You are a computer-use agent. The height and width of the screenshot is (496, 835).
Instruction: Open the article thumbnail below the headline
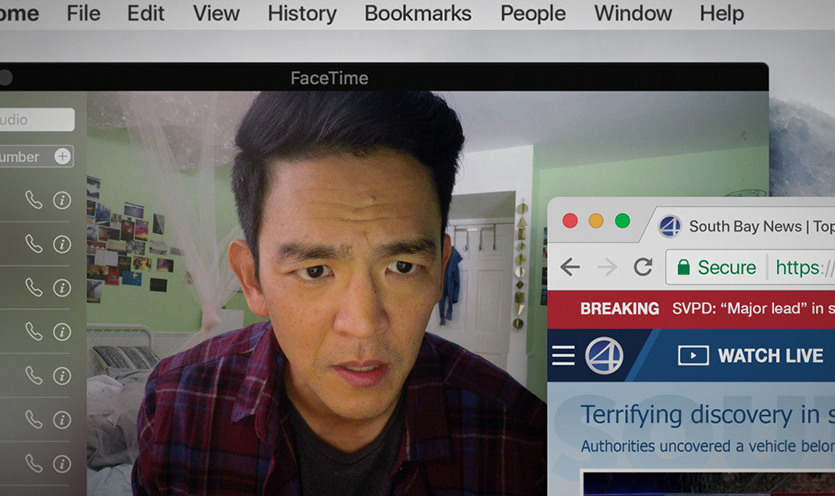[x=709, y=484]
